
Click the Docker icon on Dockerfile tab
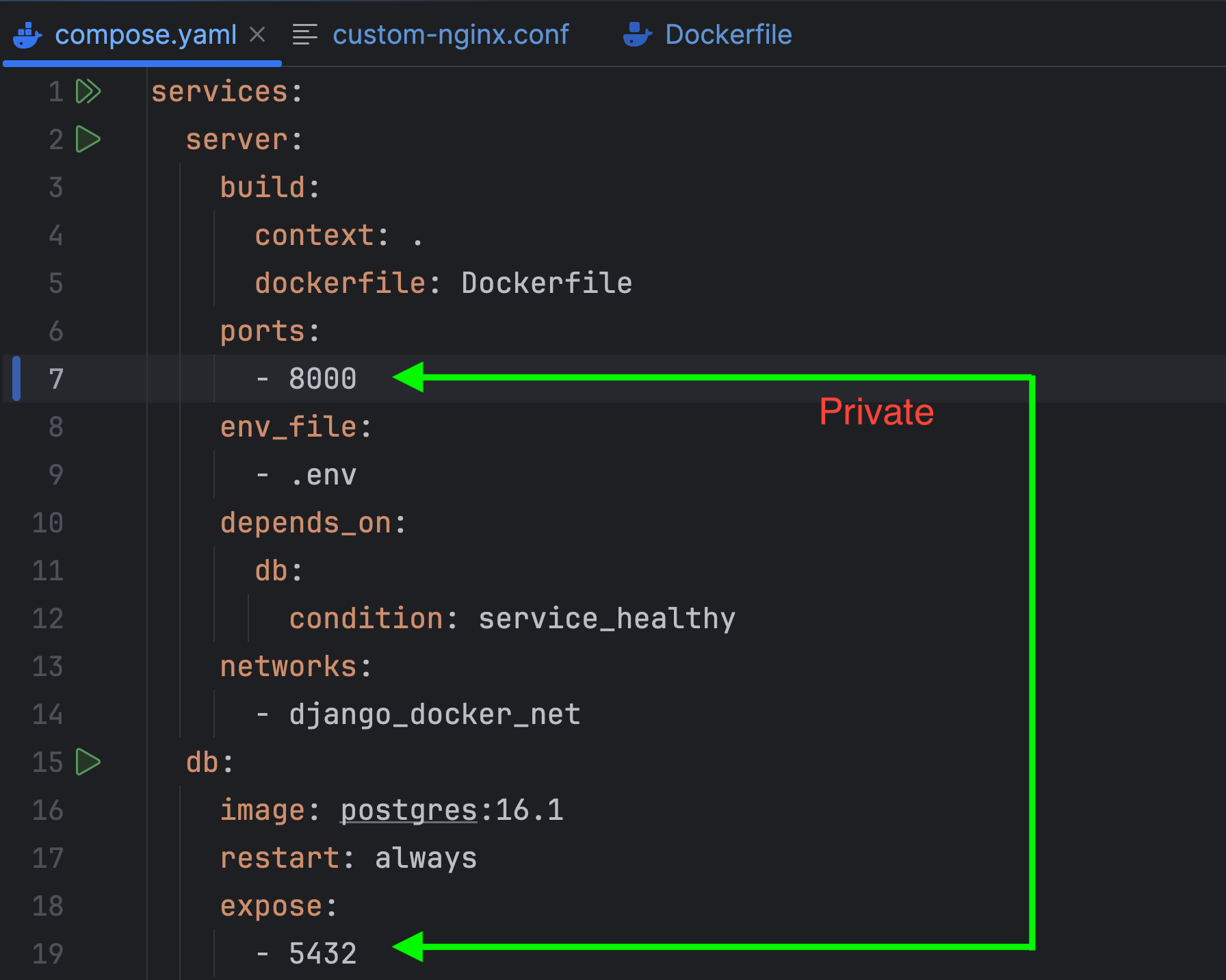(x=637, y=35)
